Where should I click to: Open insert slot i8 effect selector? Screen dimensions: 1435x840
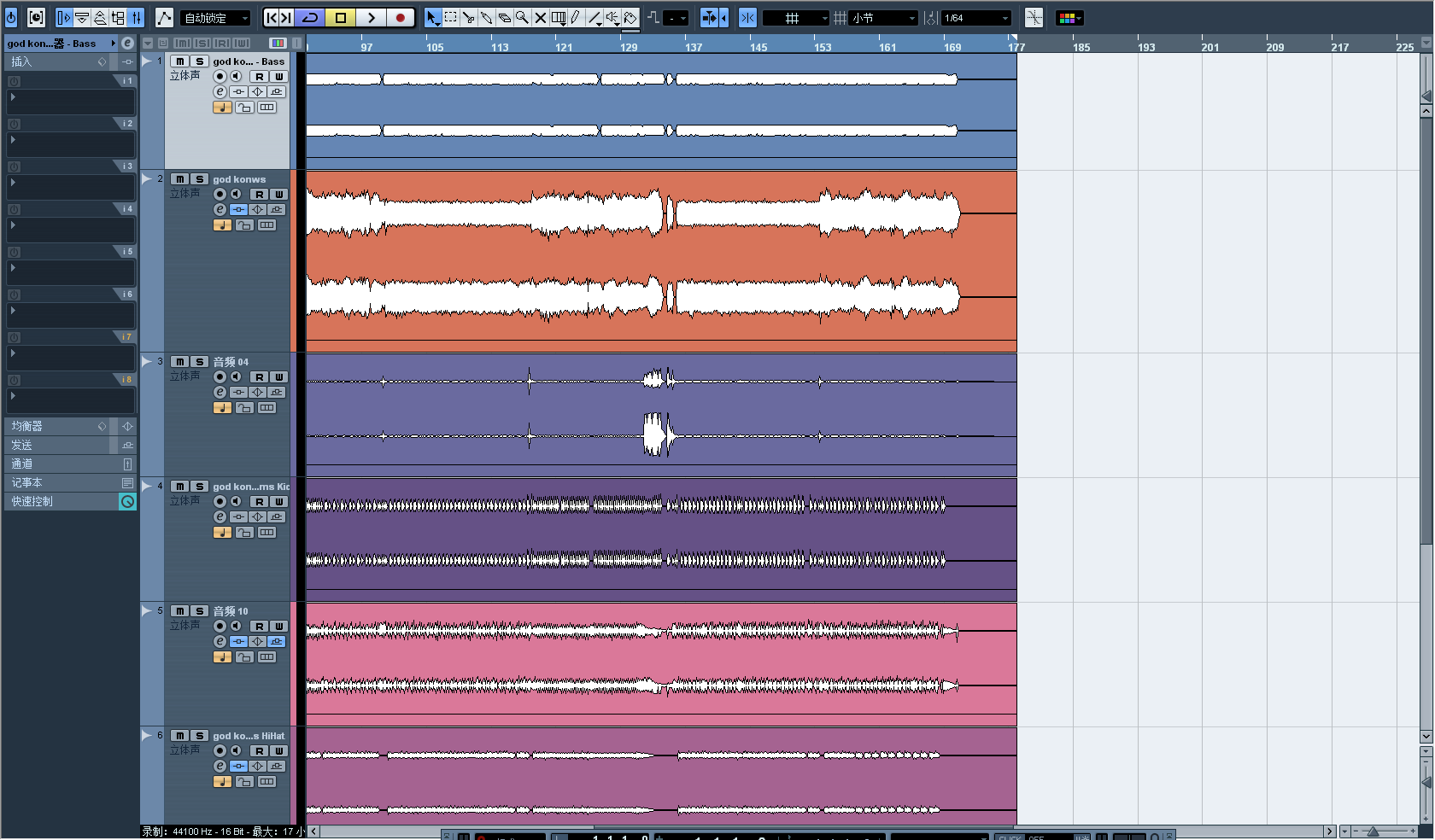(x=71, y=400)
